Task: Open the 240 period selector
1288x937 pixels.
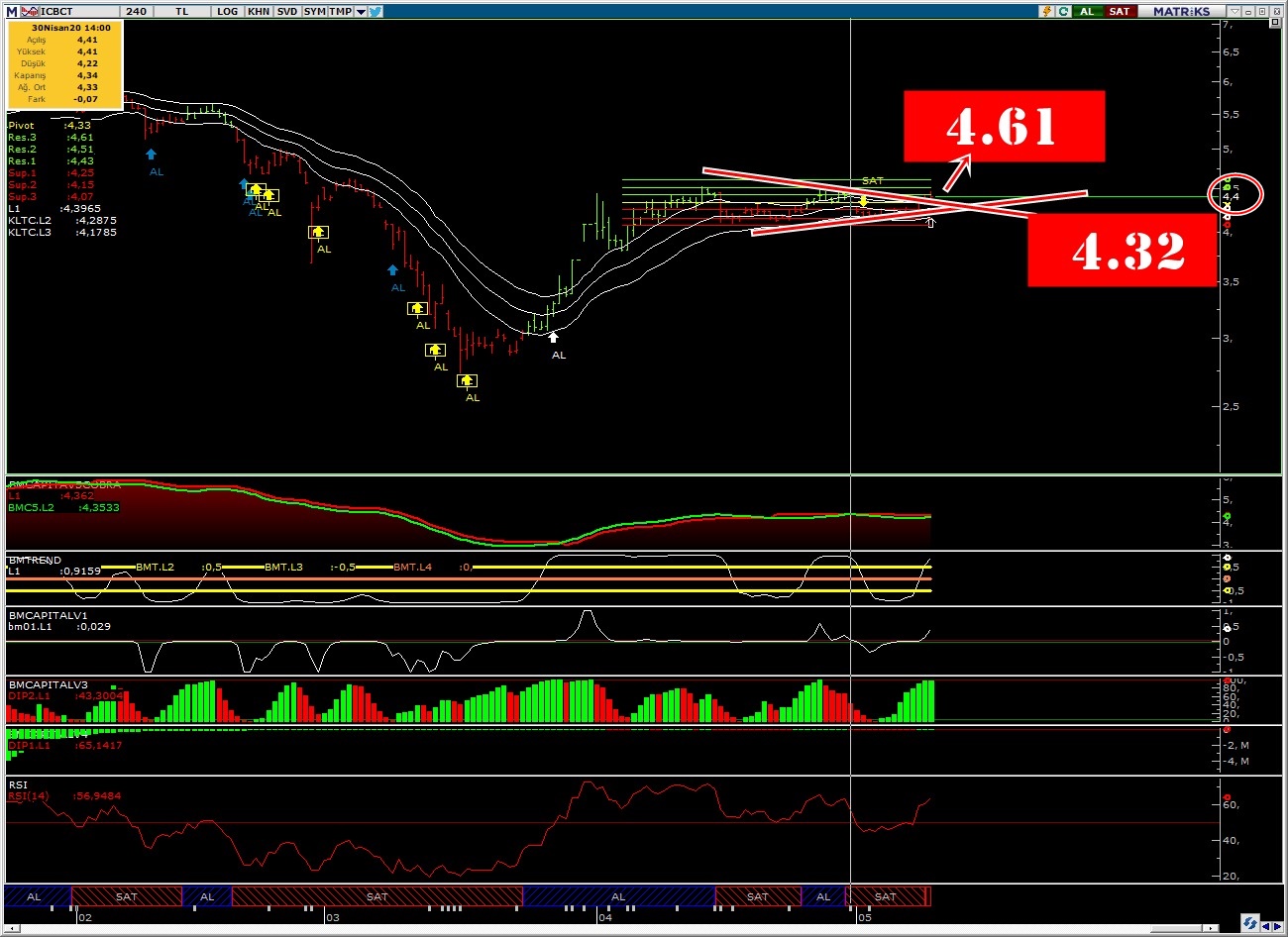Action: [136, 11]
